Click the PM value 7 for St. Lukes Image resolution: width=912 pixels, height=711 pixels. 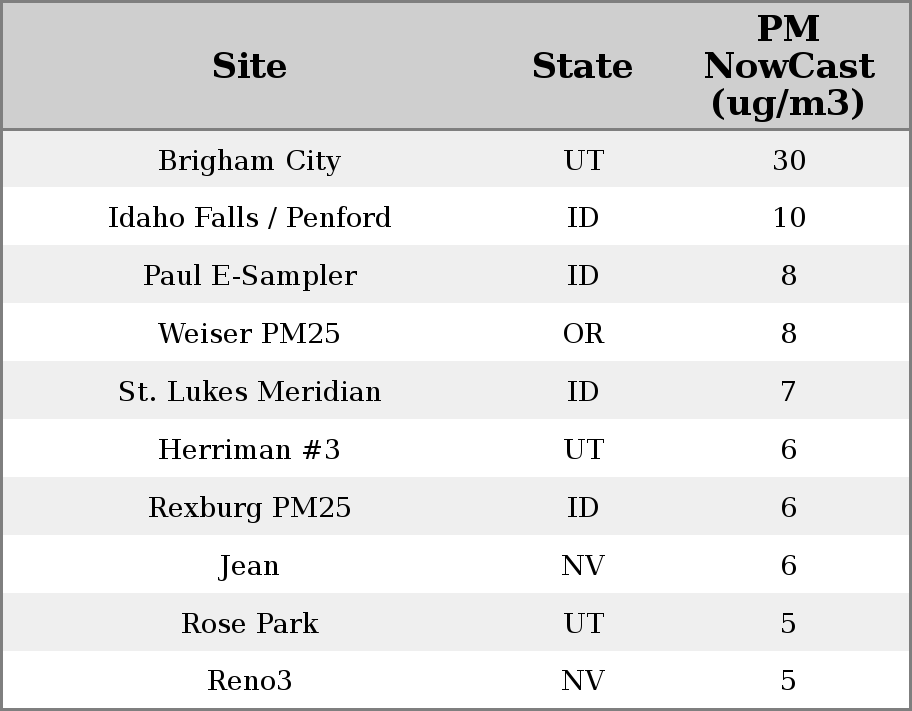(x=788, y=392)
